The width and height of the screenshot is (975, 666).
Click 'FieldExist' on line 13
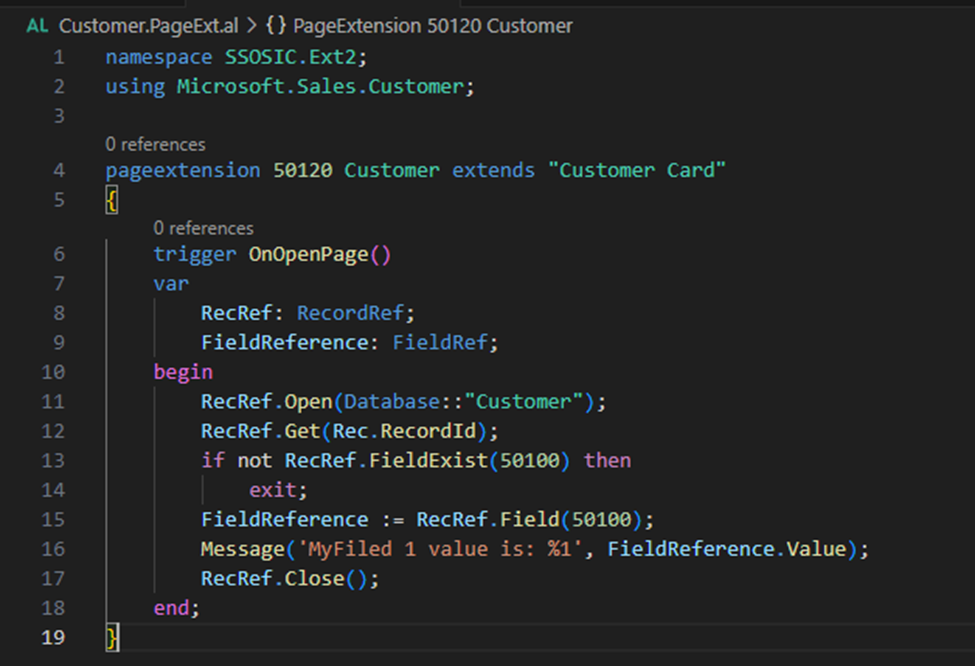(x=428, y=461)
